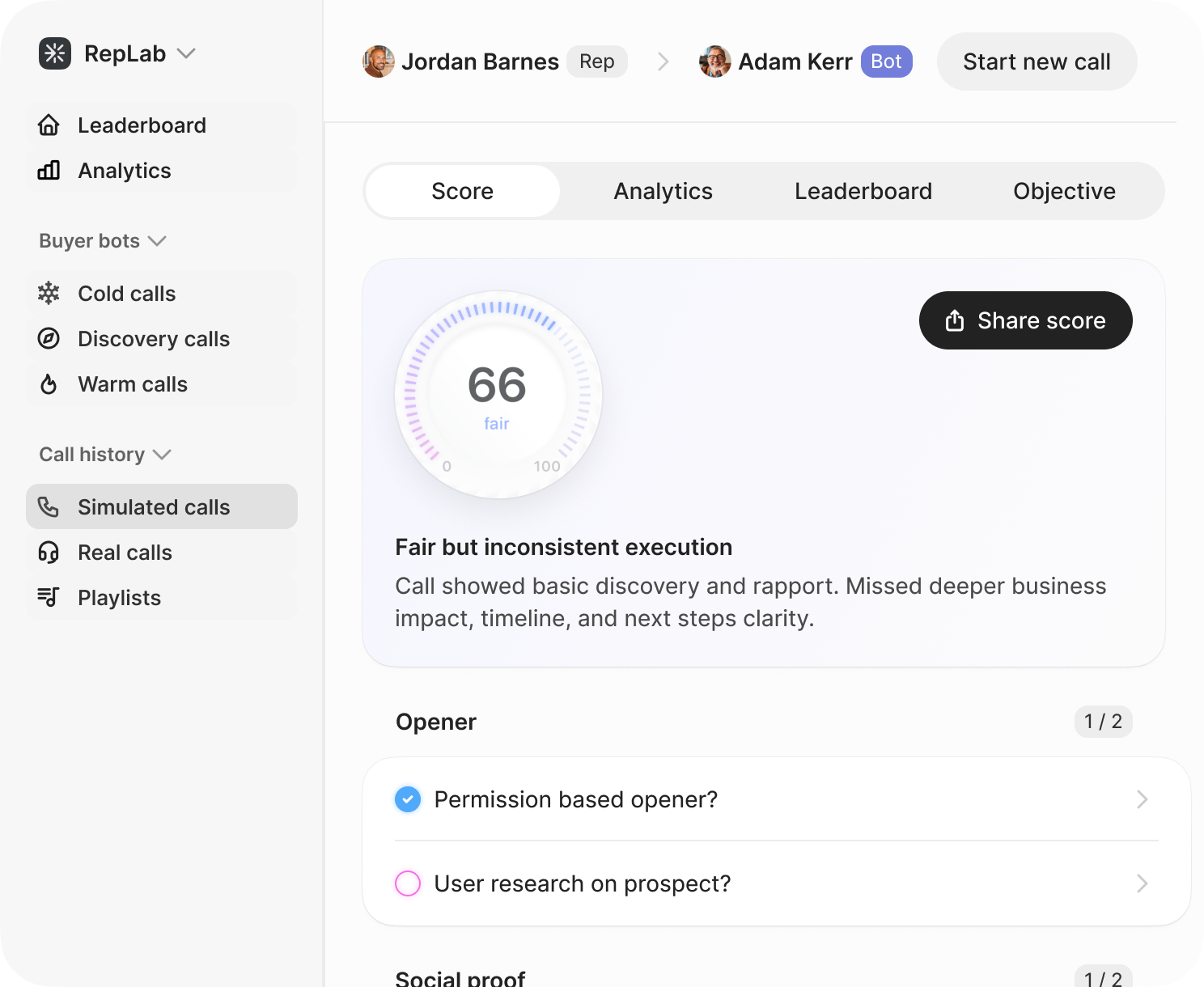
Task: Open Real calls history
Action: 162,553
